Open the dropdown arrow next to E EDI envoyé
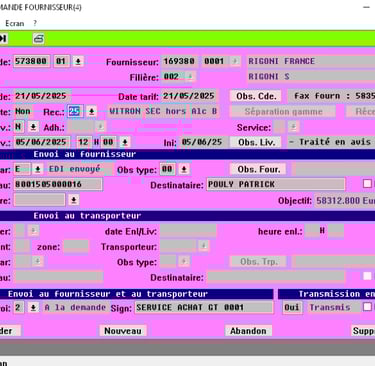The image size is (375, 366). (x=38, y=169)
